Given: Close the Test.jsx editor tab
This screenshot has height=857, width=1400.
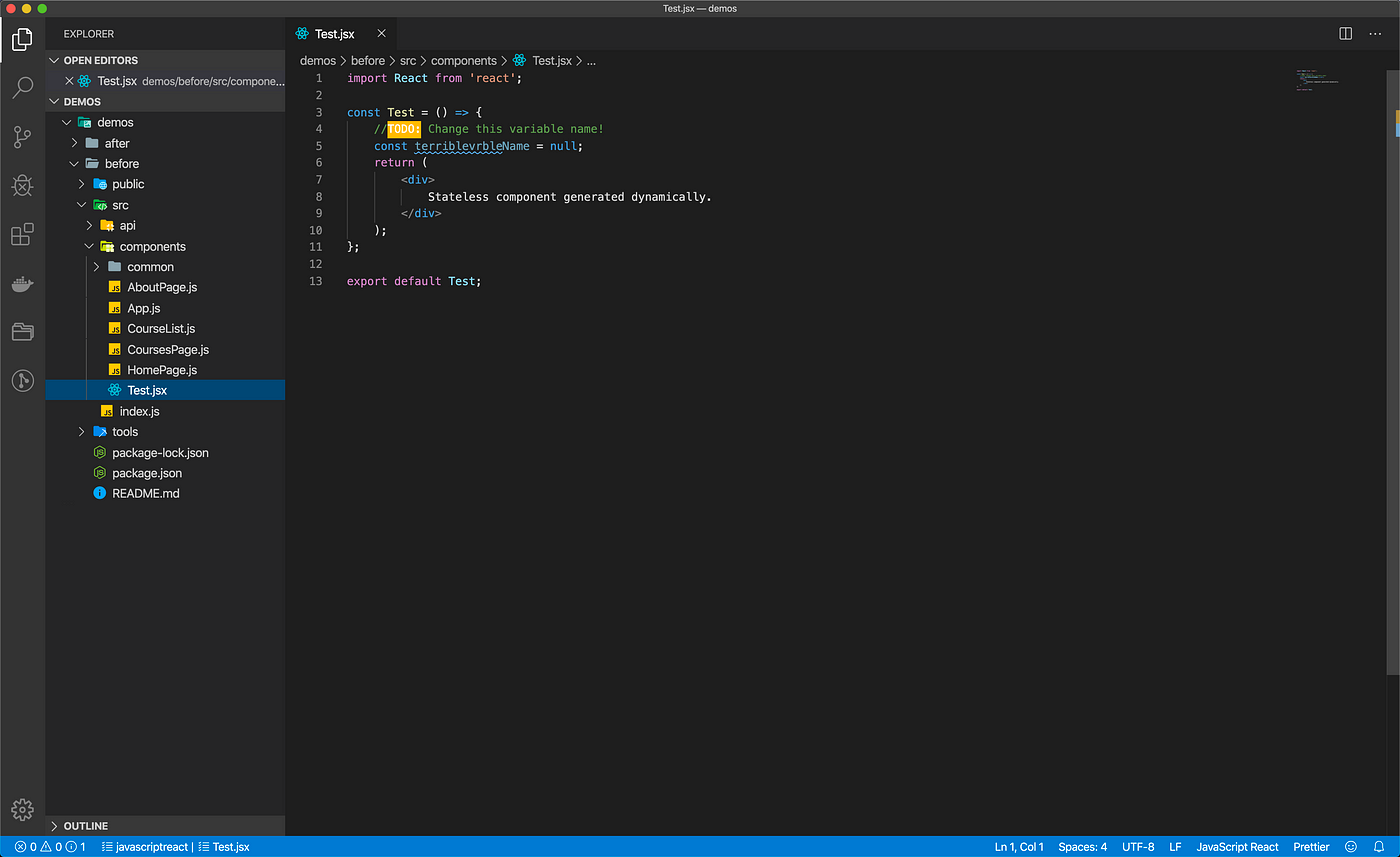Looking at the screenshot, I should 381,33.
